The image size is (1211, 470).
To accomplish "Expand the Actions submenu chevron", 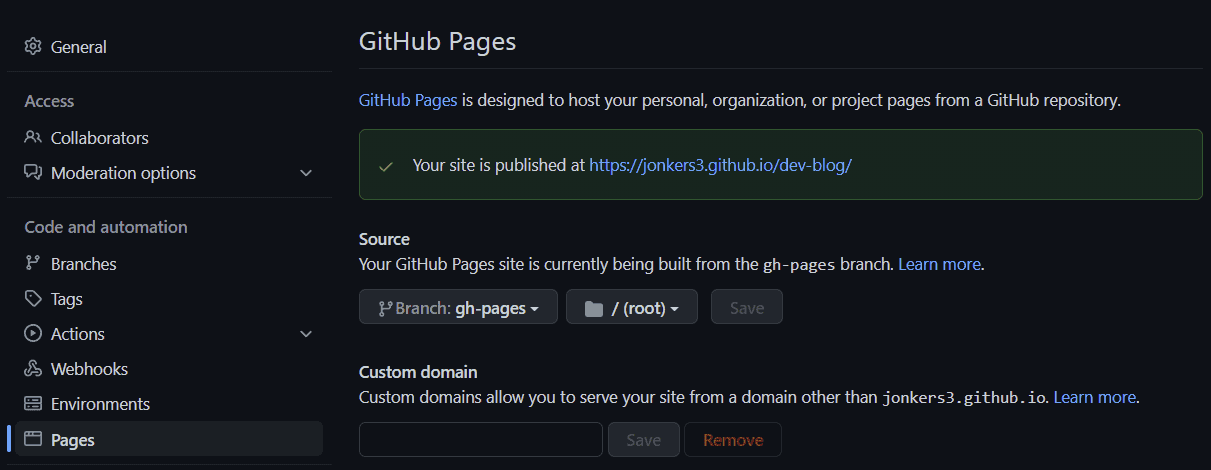I will 306,334.
